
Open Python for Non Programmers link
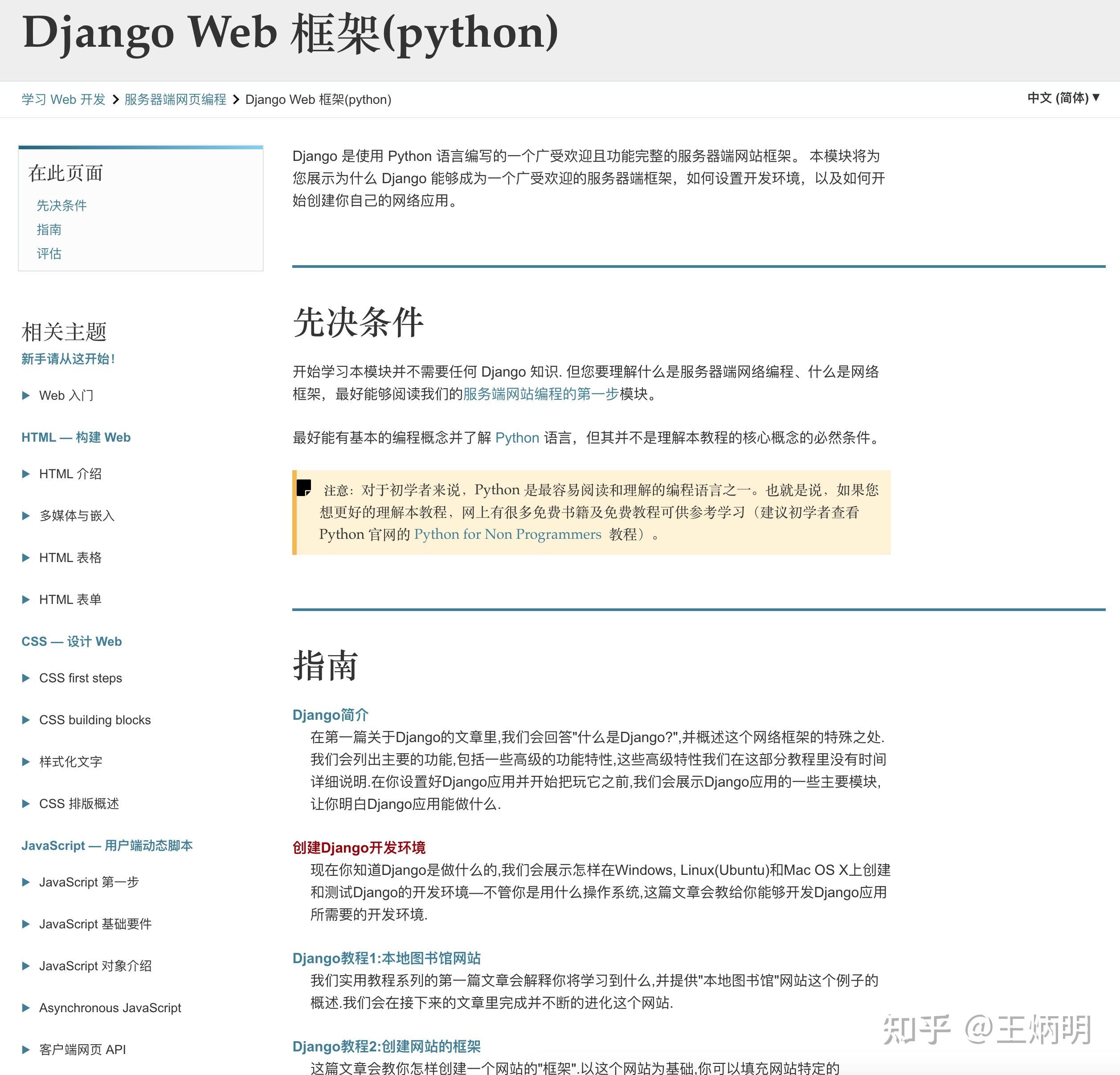coord(507,534)
